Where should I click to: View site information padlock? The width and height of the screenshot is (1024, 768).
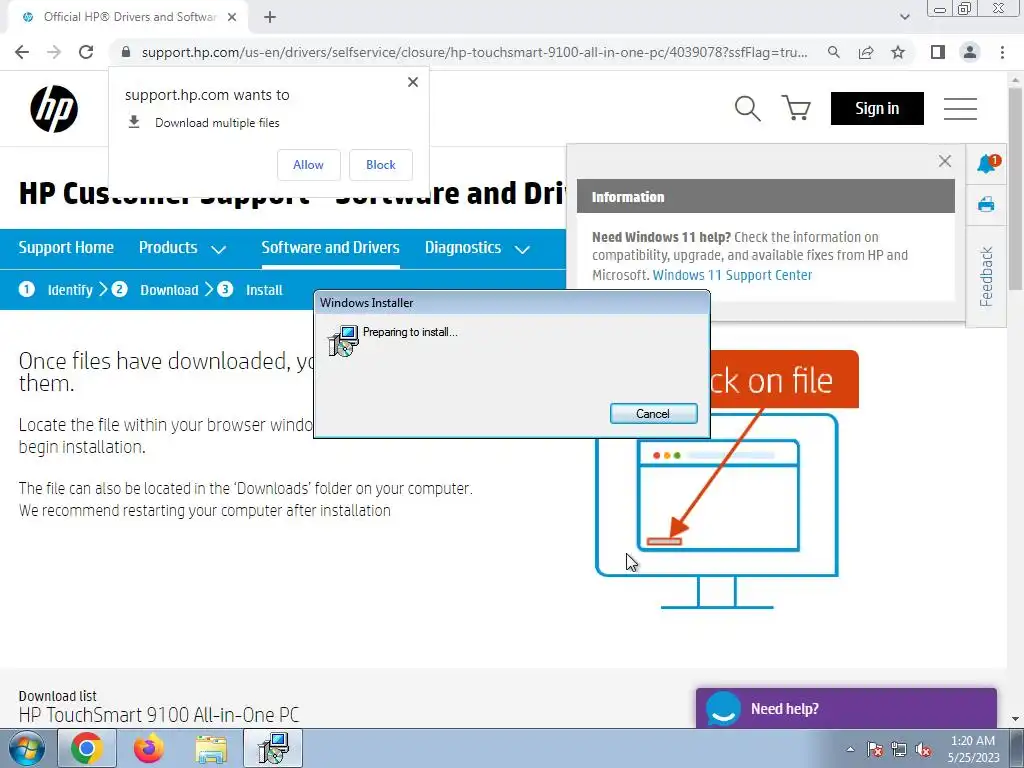click(126, 52)
